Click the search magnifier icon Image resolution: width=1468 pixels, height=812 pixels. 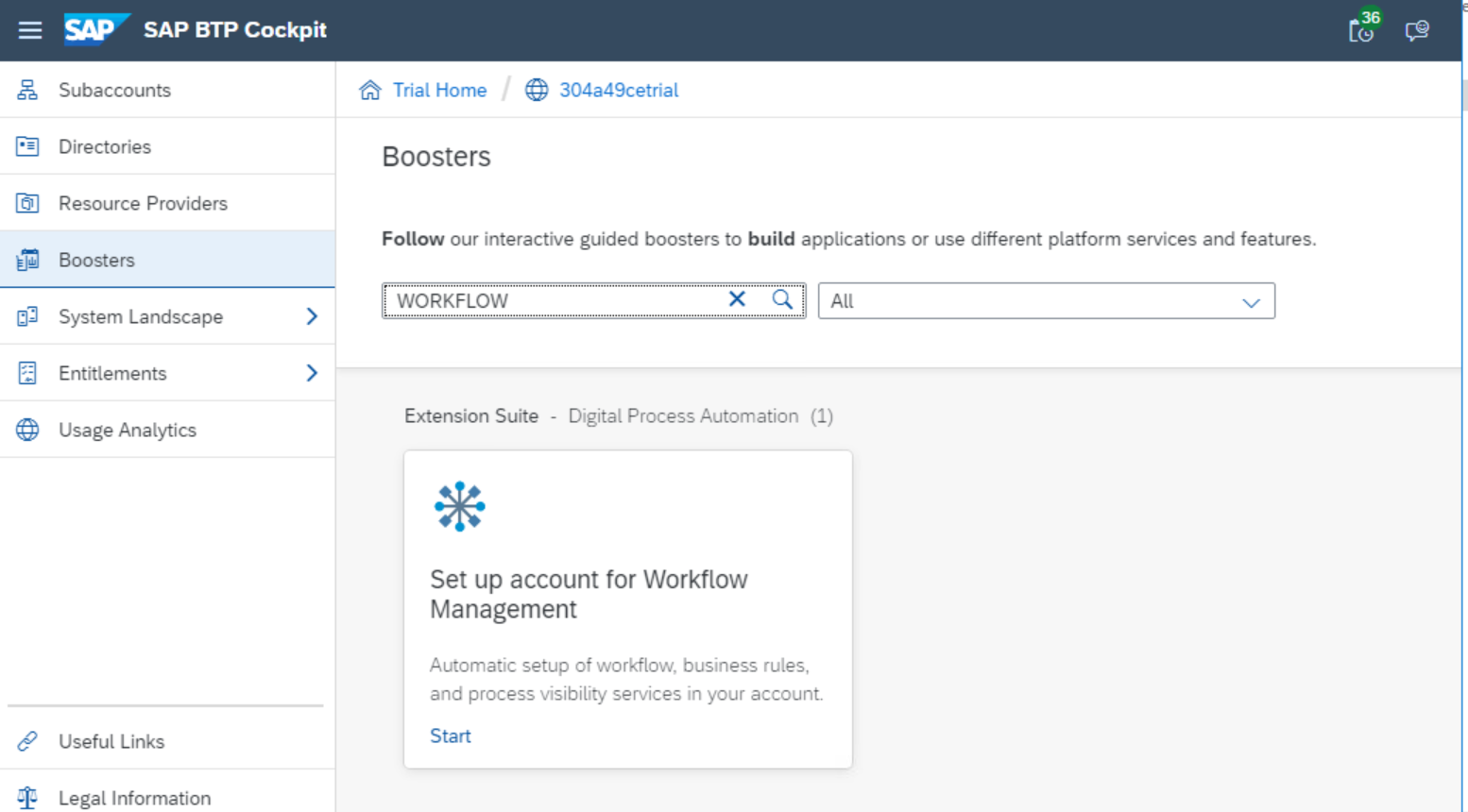[x=782, y=299]
